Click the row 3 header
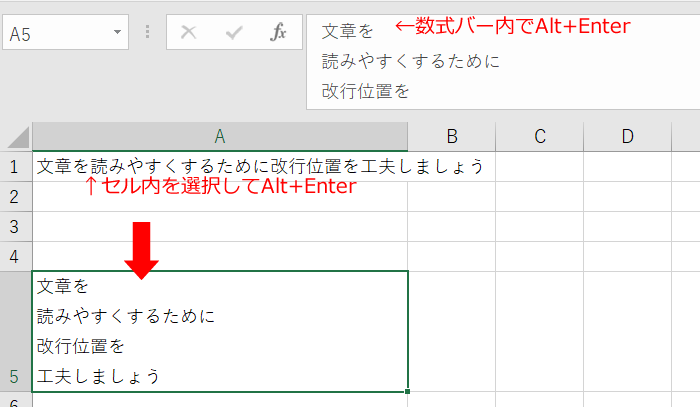Viewport: 700px width, 407px height. pos(15,226)
